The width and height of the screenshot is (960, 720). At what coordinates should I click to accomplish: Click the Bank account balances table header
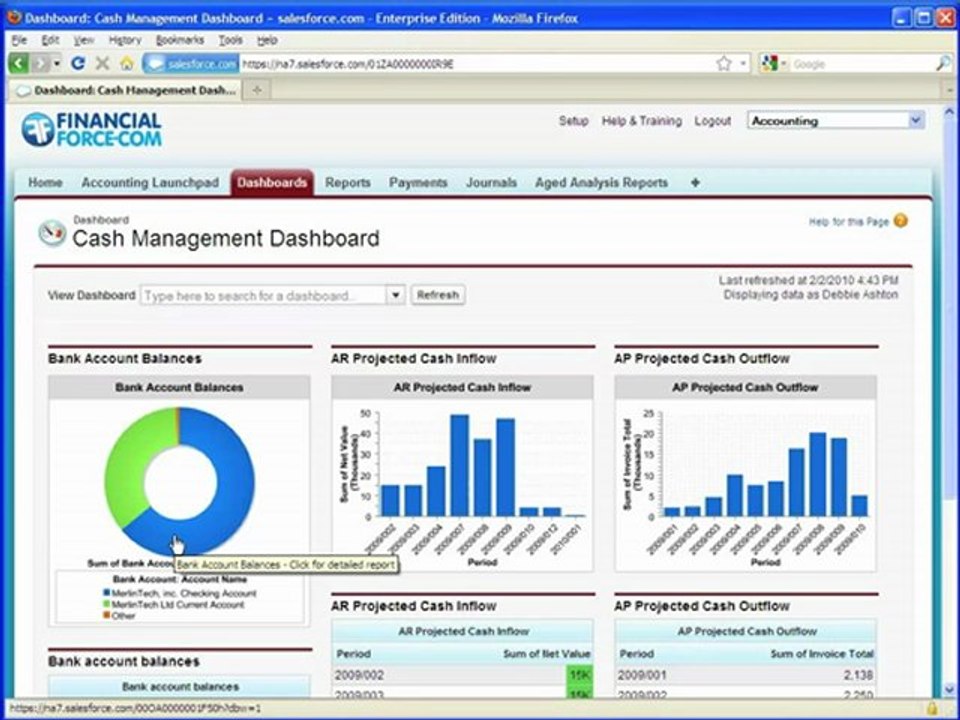point(180,687)
